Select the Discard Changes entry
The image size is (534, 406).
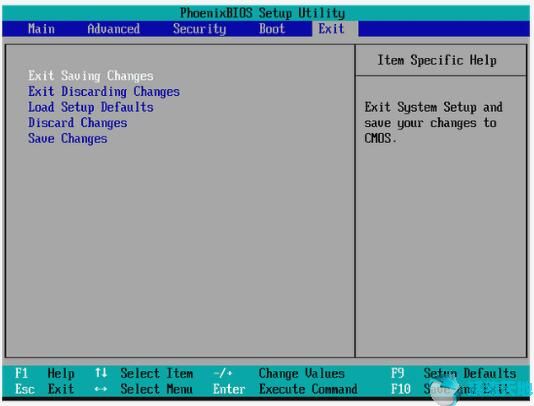(x=78, y=123)
